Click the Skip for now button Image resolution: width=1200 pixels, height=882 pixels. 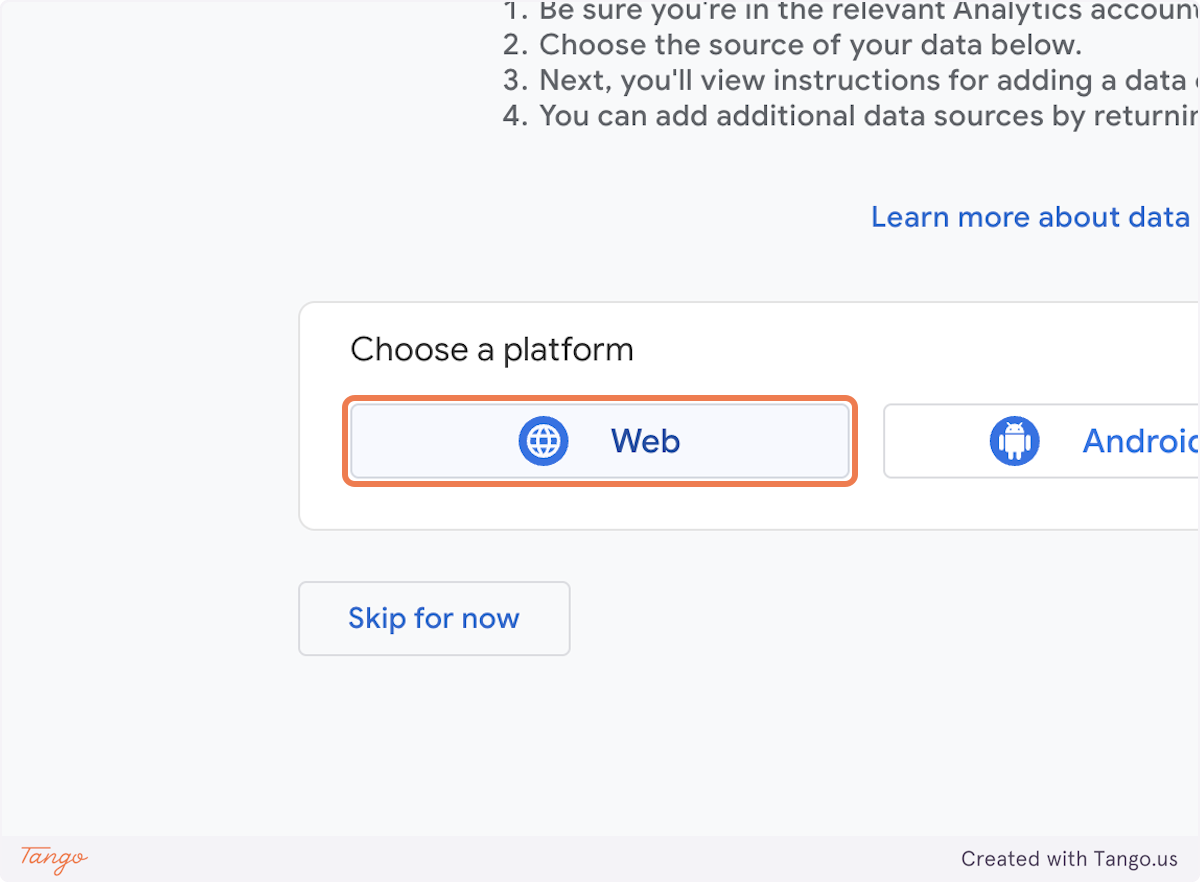433,618
